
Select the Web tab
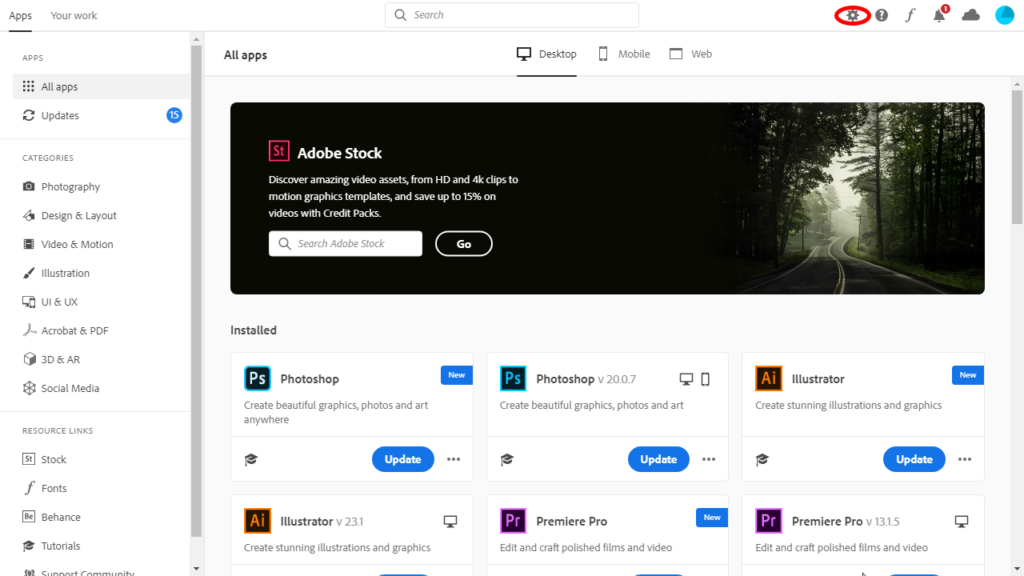click(691, 54)
